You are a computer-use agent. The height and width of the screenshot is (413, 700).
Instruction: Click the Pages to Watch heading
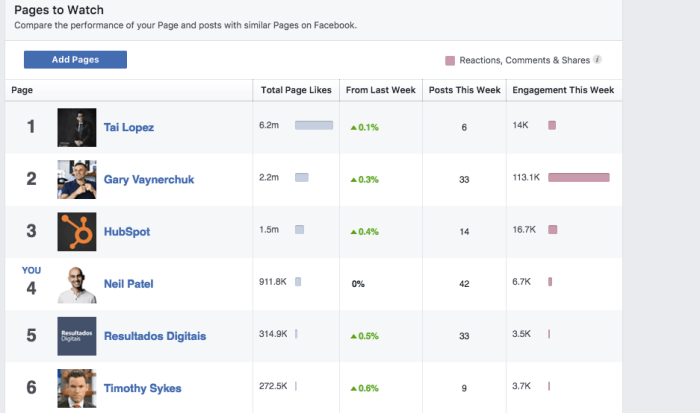[x=59, y=10]
